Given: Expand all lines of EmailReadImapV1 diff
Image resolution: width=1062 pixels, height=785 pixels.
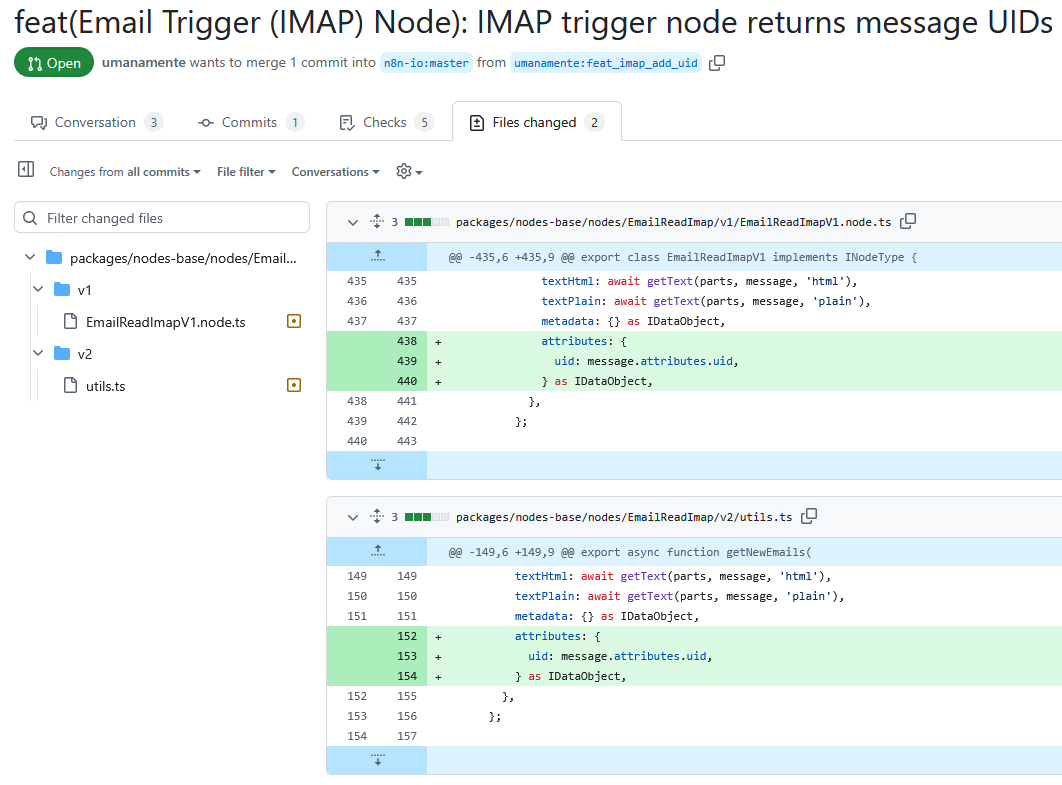Looking at the screenshot, I should coord(377,222).
